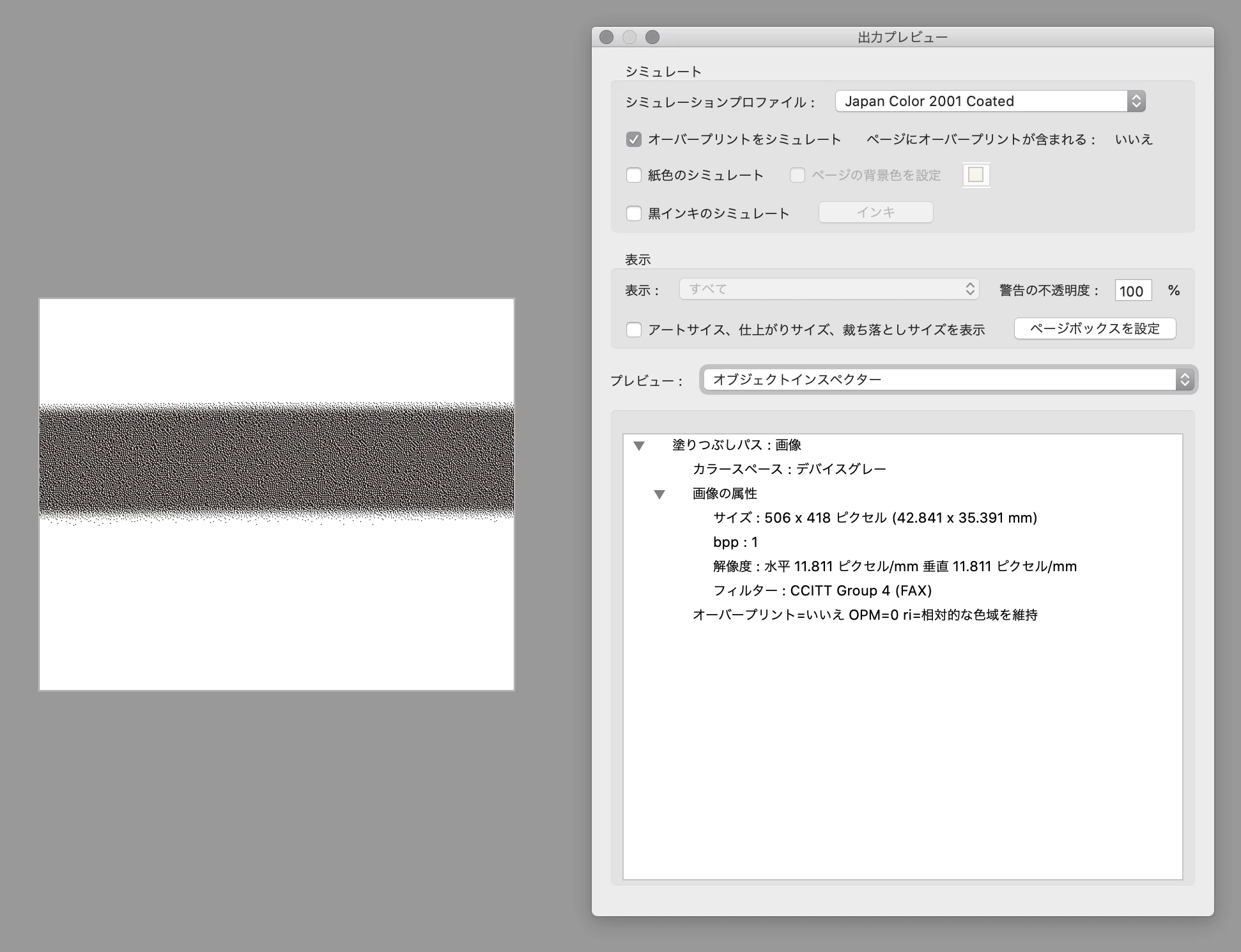Click the page background color swatch
The width and height of the screenshot is (1241, 952).
click(976, 175)
